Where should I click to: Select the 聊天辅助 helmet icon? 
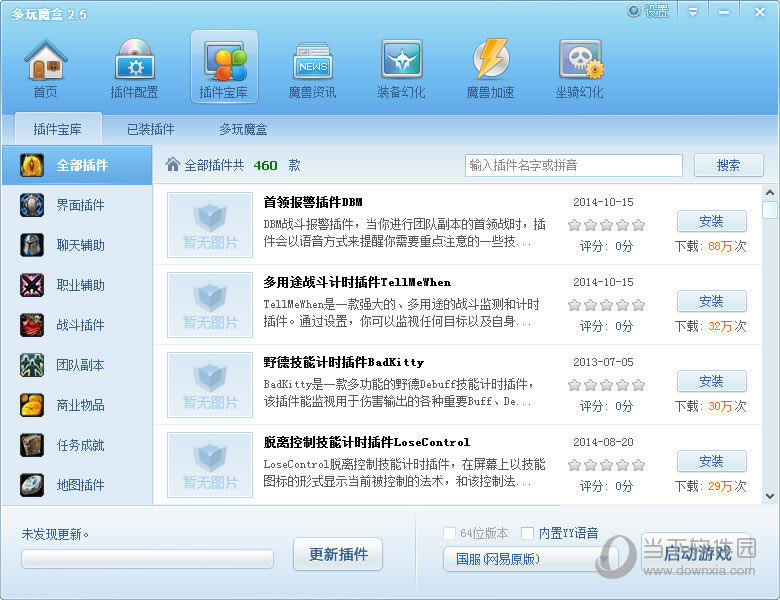point(32,245)
